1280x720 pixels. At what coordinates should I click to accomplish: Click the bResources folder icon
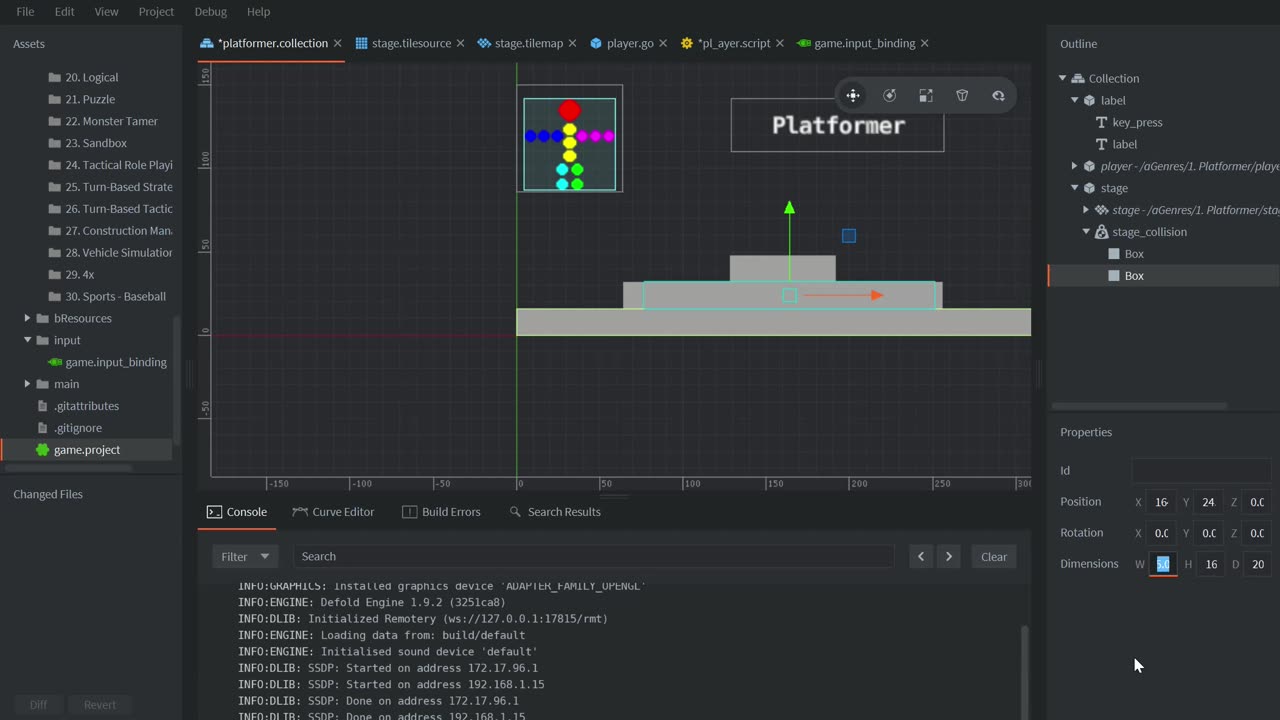(x=42, y=318)
